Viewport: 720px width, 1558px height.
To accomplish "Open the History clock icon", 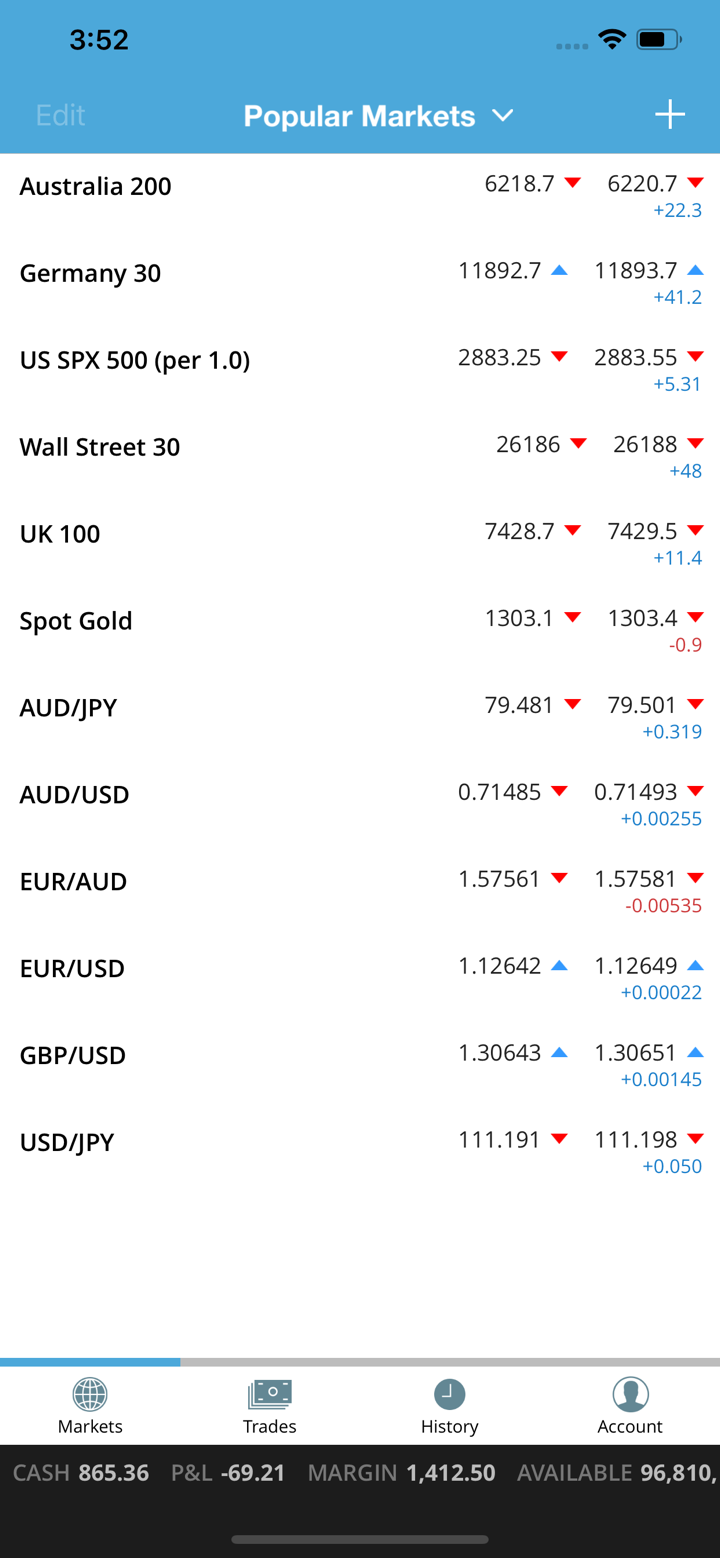I will pos(449,1393).
